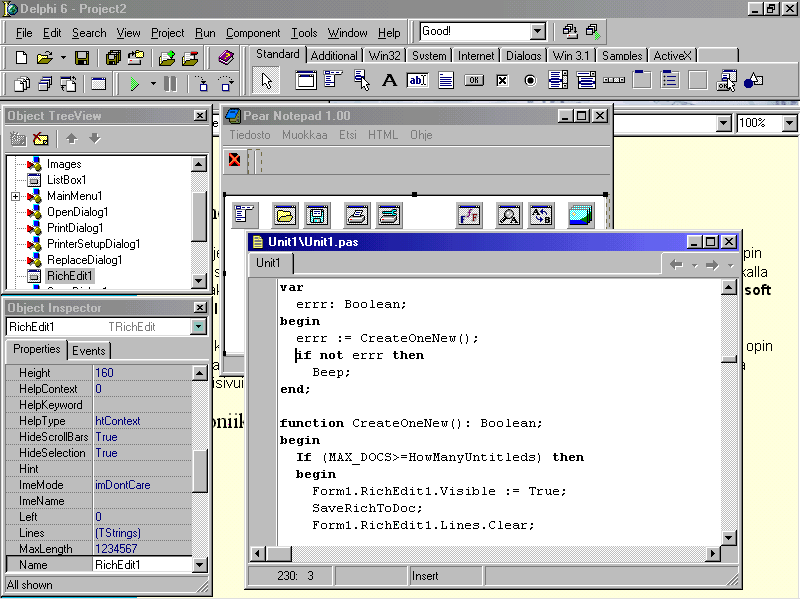Expand the MainMenu1 tree node
The height and width of the screenshot is (600, 800).
pyautogui.click(x=15, y=196)
